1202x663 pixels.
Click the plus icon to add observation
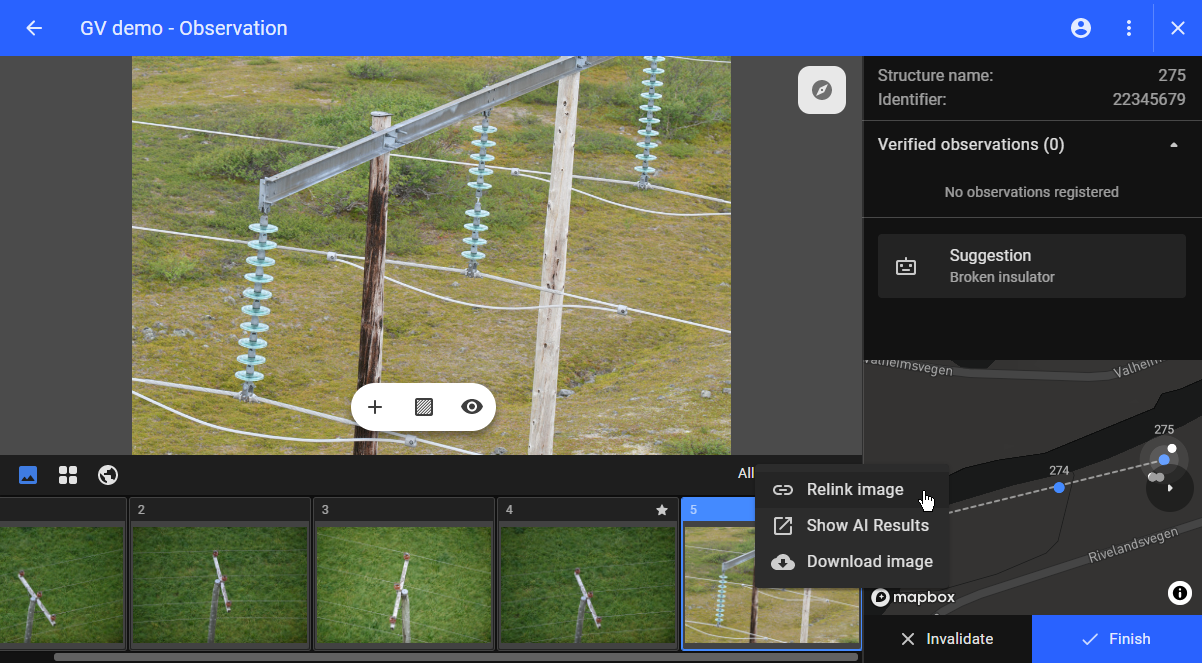coord(375,407)
